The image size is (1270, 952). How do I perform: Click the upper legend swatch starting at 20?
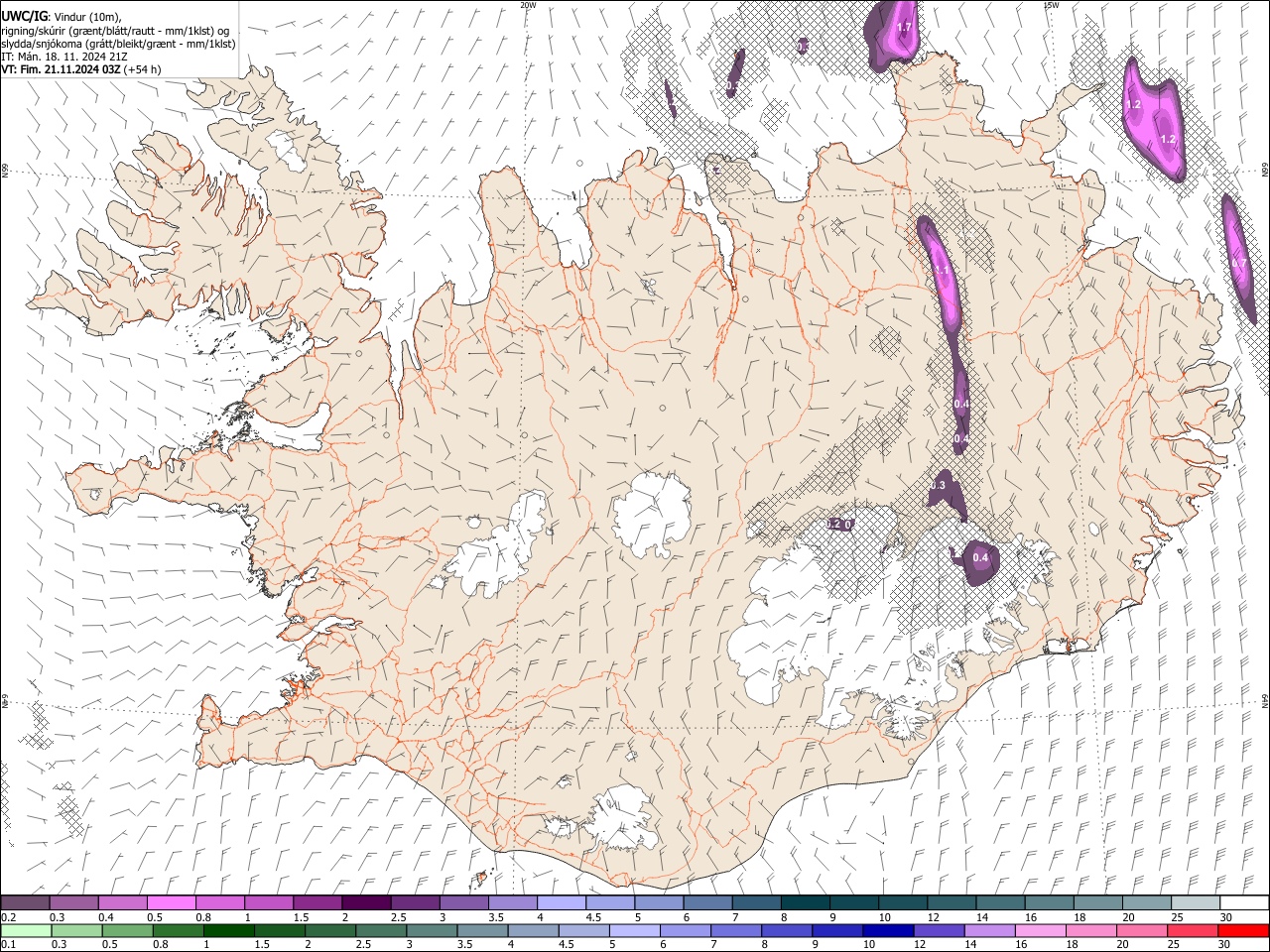point(1148,903)
